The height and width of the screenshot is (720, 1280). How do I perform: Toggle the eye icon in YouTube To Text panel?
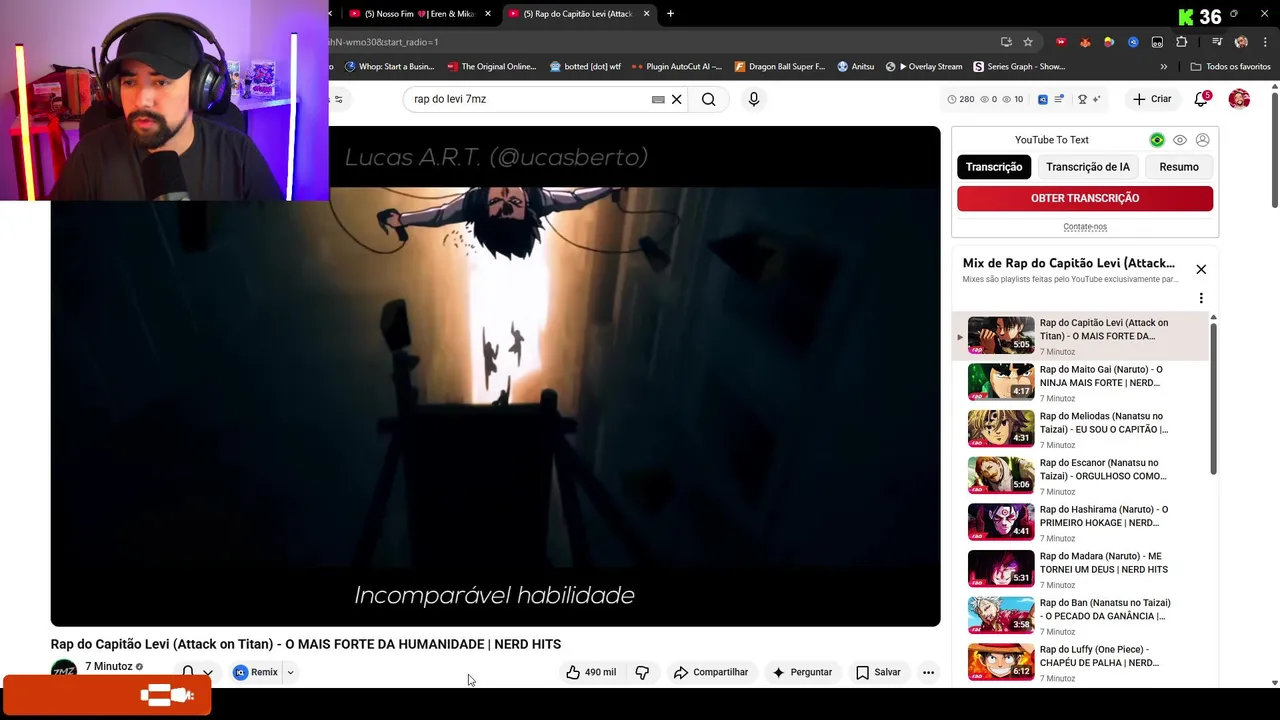pos(1180,140)
